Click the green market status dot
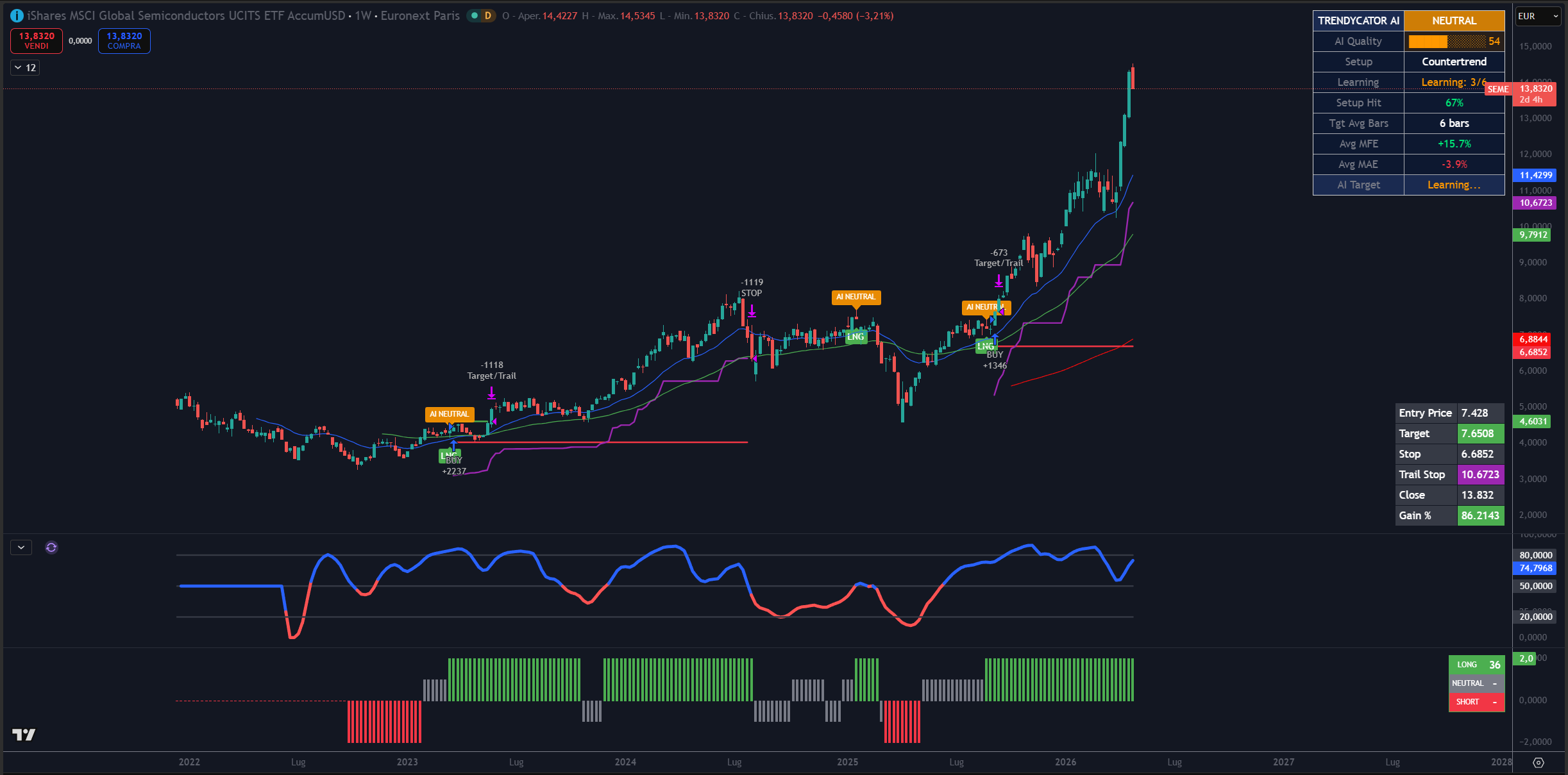The width and height of the screenshot is (1568, 775). click(475, 16)
